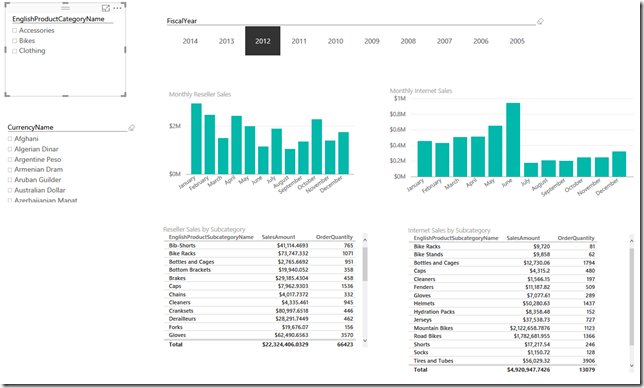Pick fiscal year 2009

click(x=372, y=41)
